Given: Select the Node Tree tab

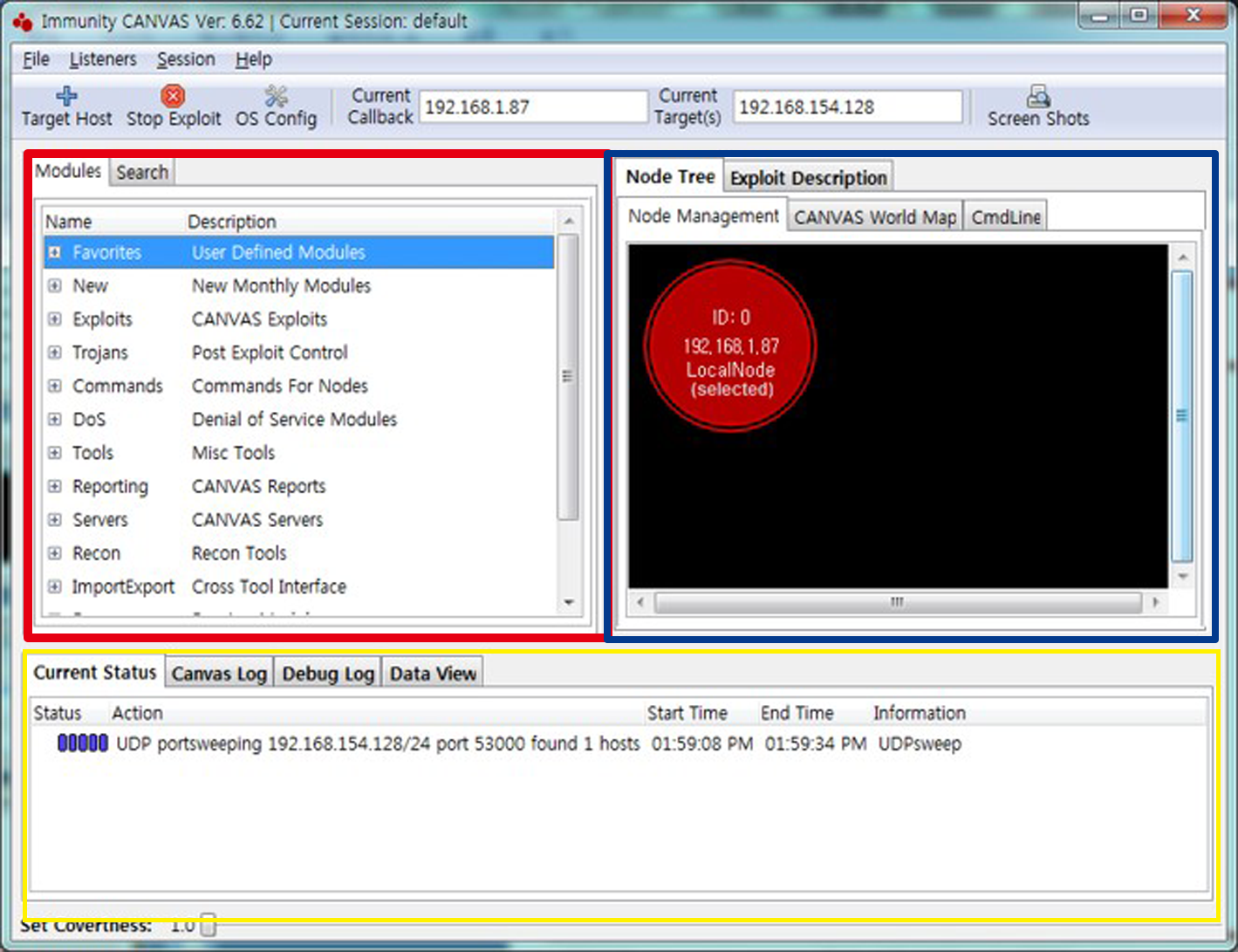Looking at the screenshot, I should coord(670,176).
